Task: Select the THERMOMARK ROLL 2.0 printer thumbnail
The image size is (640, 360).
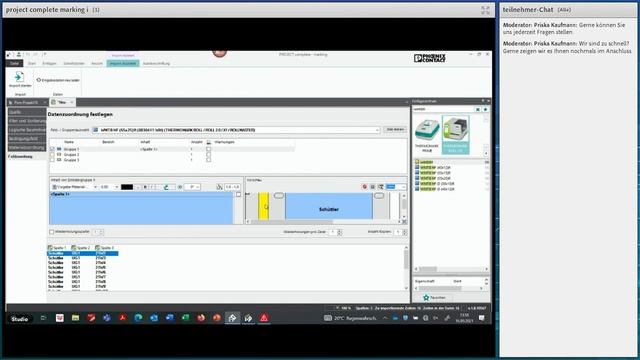Action: coord(456,135)
